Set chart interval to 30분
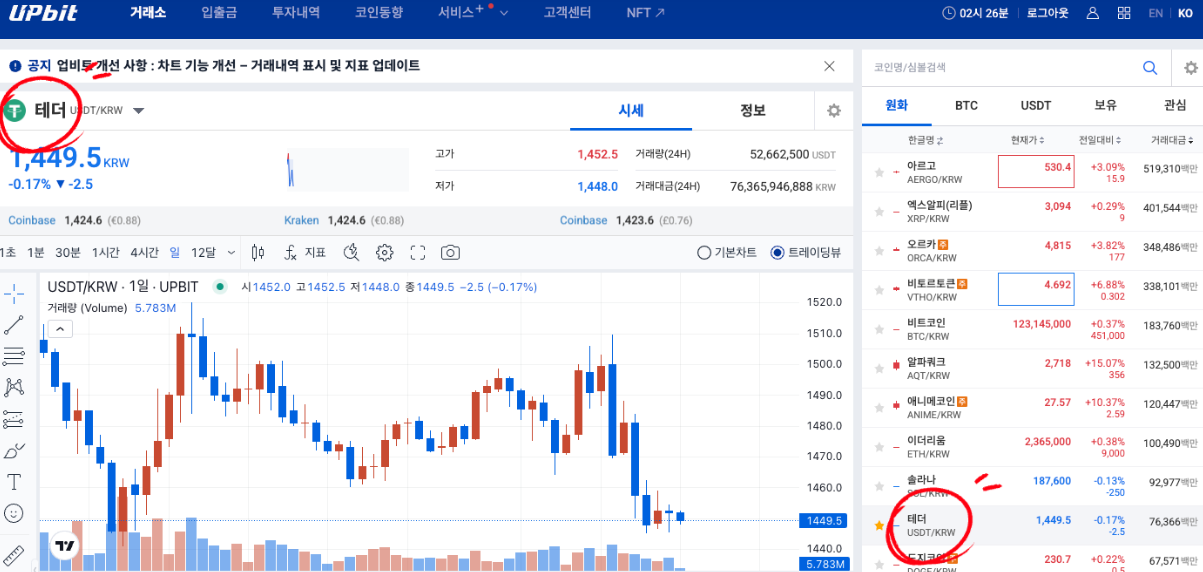 coord(68,253)
